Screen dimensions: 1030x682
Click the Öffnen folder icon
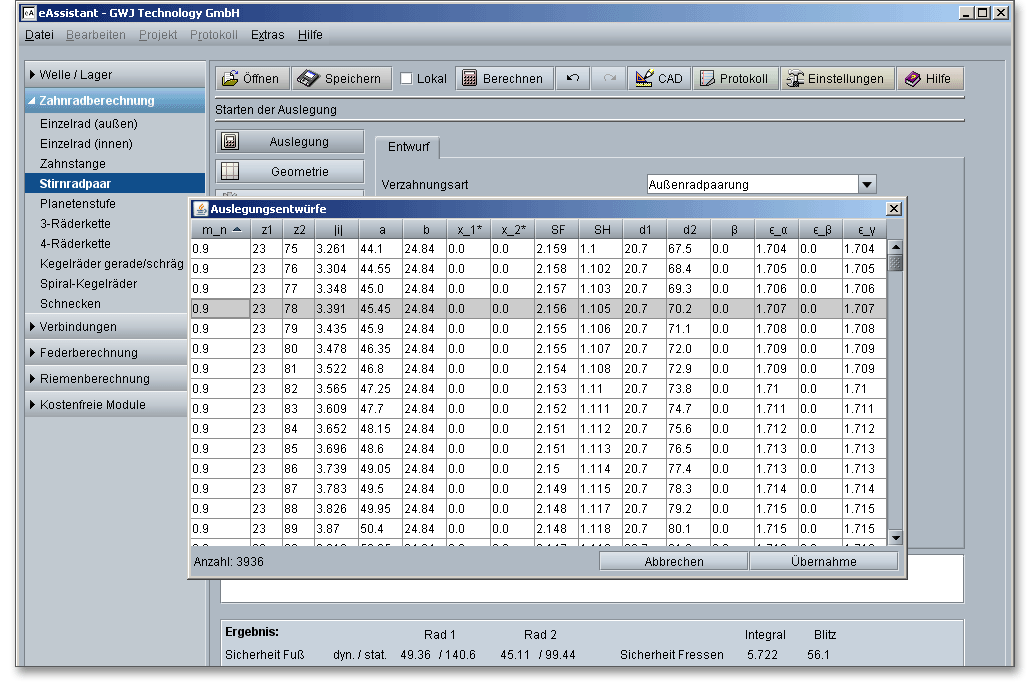click(x=230, y=79)
